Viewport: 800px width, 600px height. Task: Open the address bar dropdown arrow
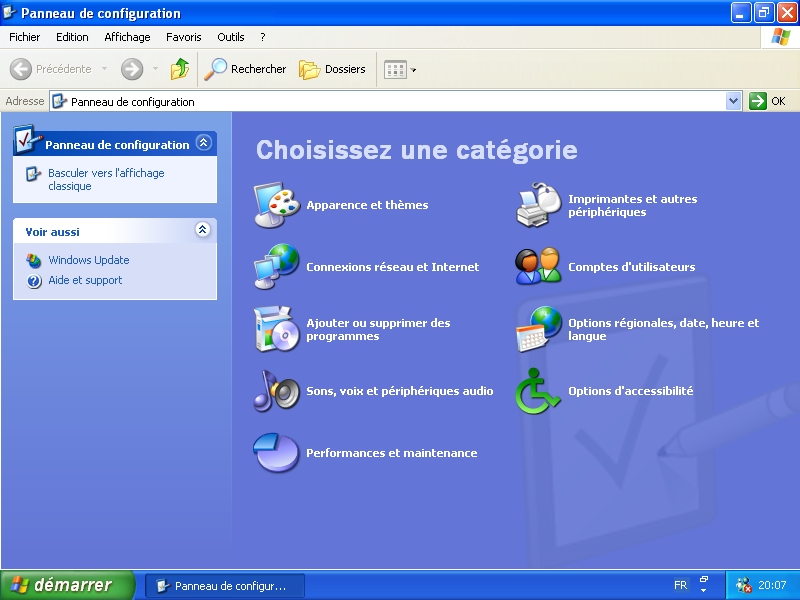coord(733,101)
